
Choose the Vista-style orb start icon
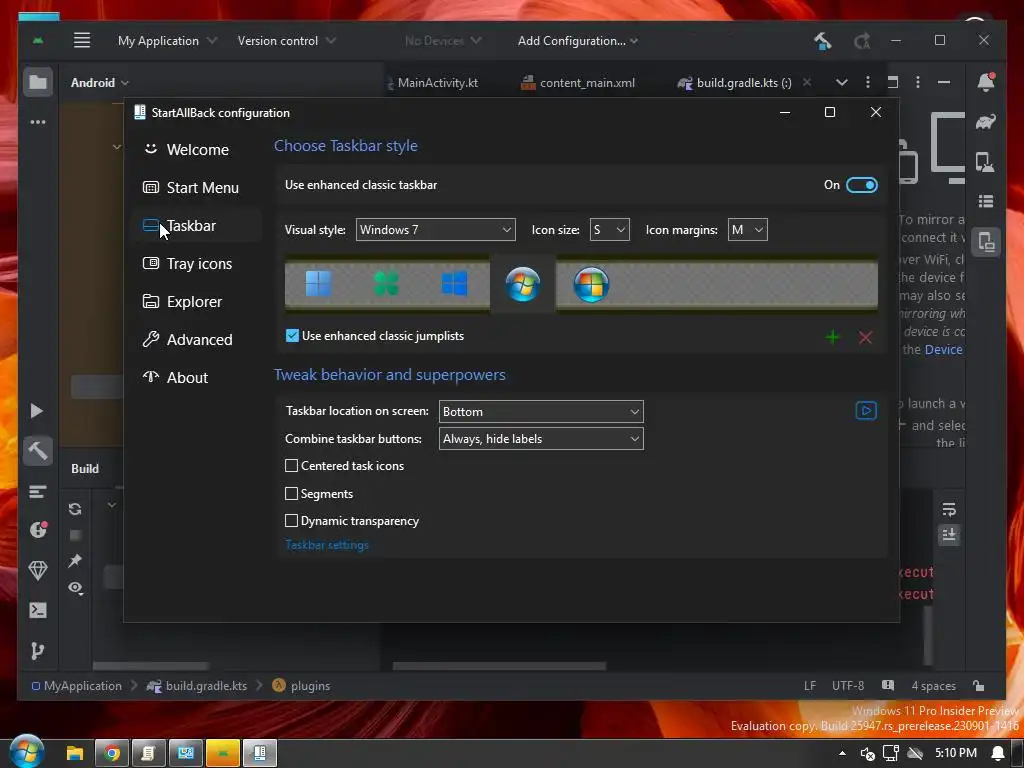pos(591,284)
